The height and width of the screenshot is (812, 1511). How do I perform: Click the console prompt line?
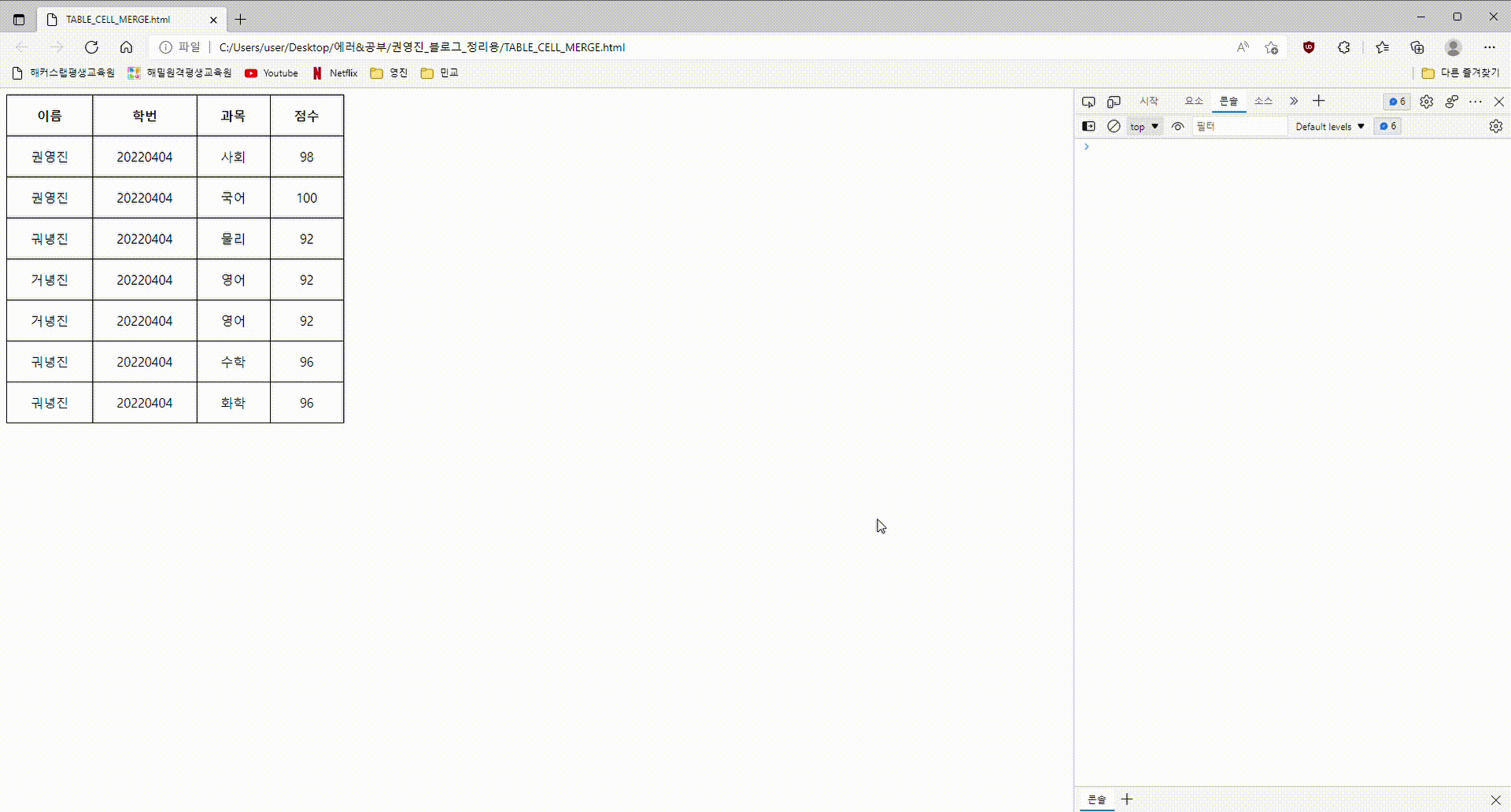coord(1292,147)
